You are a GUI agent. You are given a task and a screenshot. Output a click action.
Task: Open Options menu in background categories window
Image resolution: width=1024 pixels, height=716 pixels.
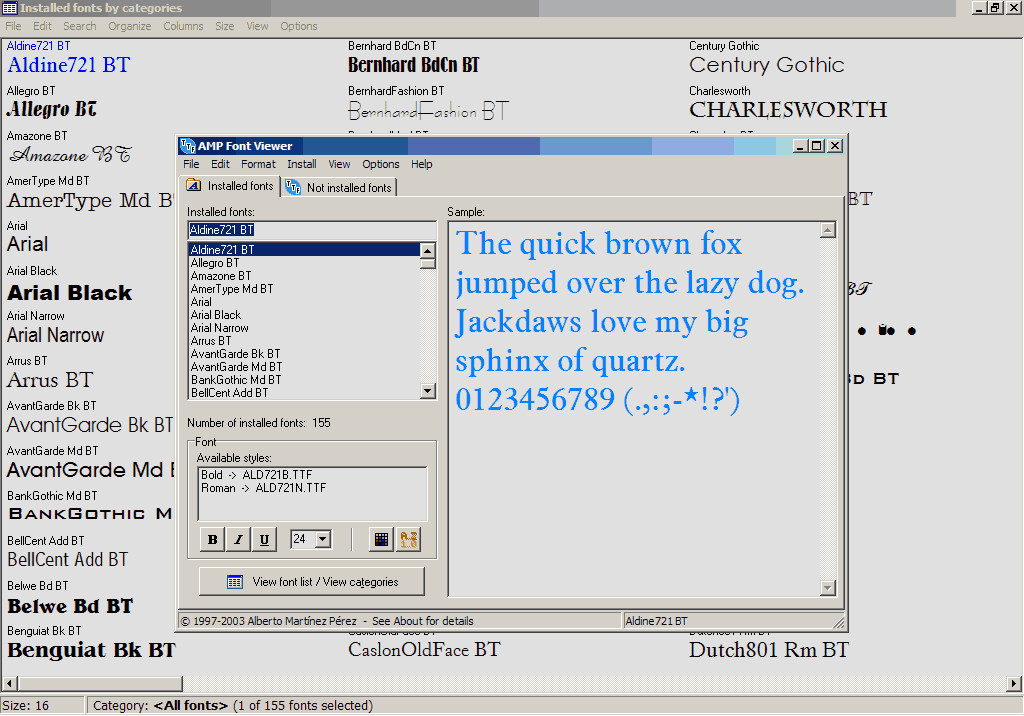pos(298,26)
